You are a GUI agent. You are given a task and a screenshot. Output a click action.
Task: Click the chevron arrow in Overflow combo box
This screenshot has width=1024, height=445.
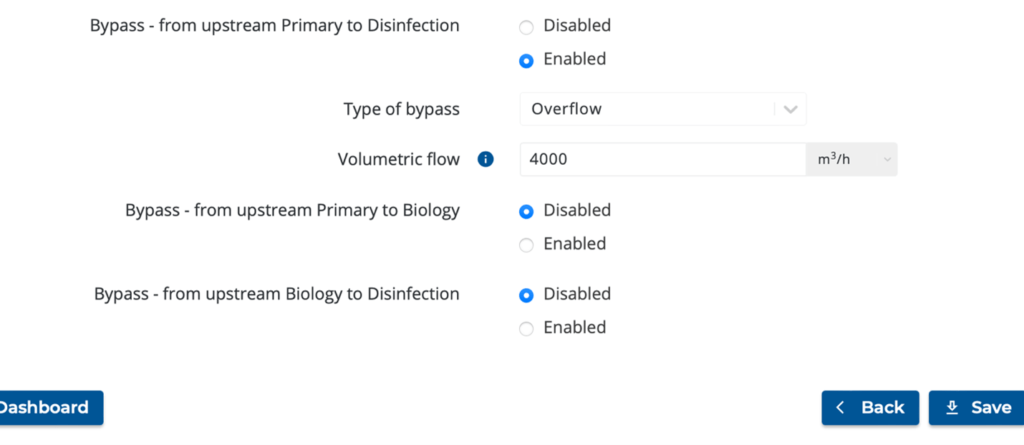[791, 109]
